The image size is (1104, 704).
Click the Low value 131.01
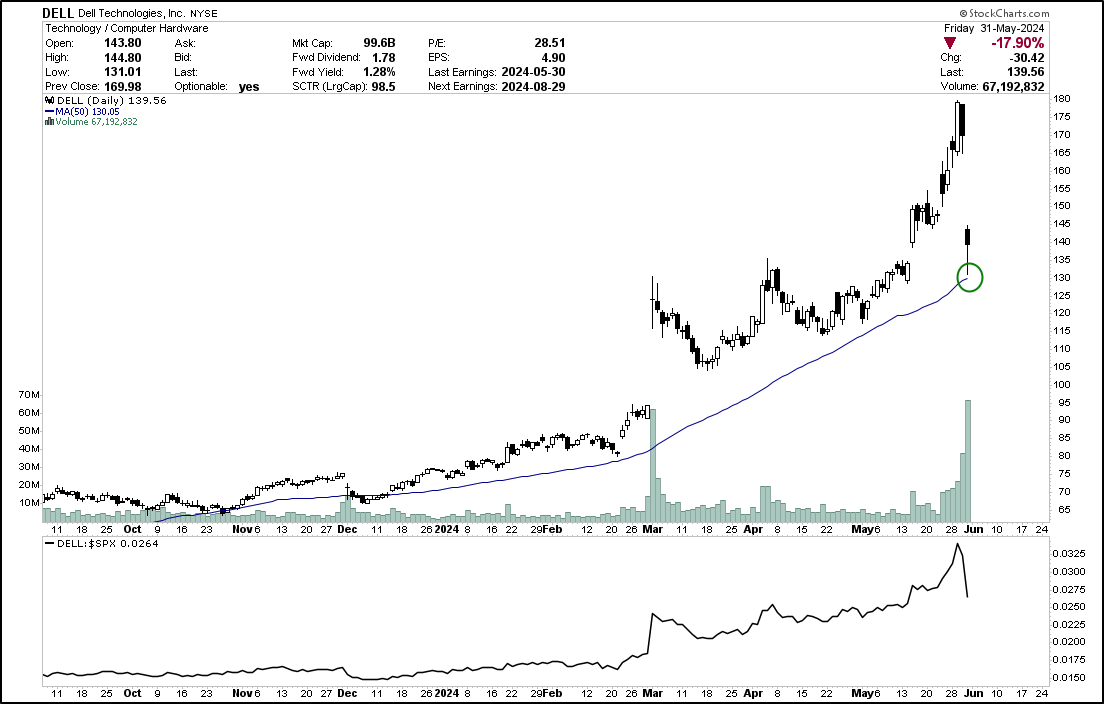[x=123, y=72]
